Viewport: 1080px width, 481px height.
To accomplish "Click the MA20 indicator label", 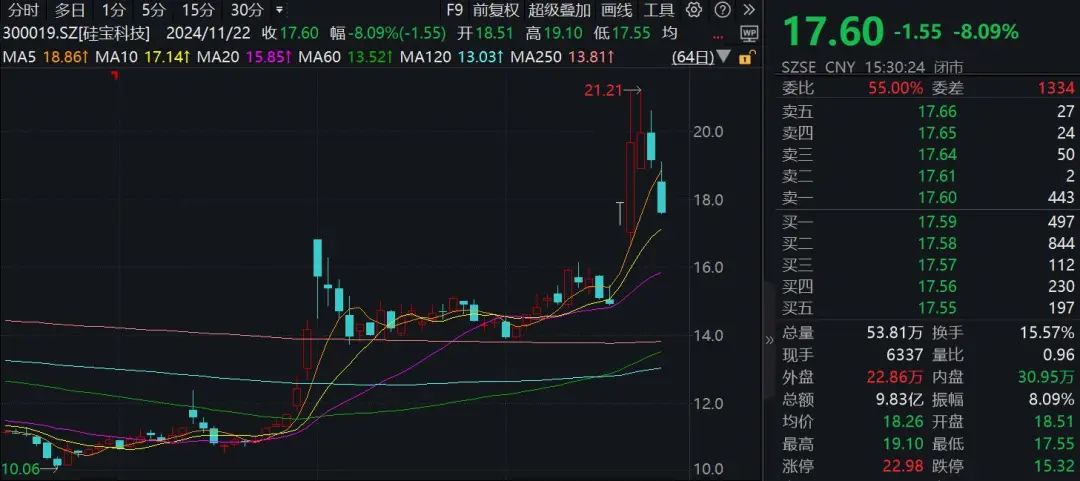I will tap(218, 57).
